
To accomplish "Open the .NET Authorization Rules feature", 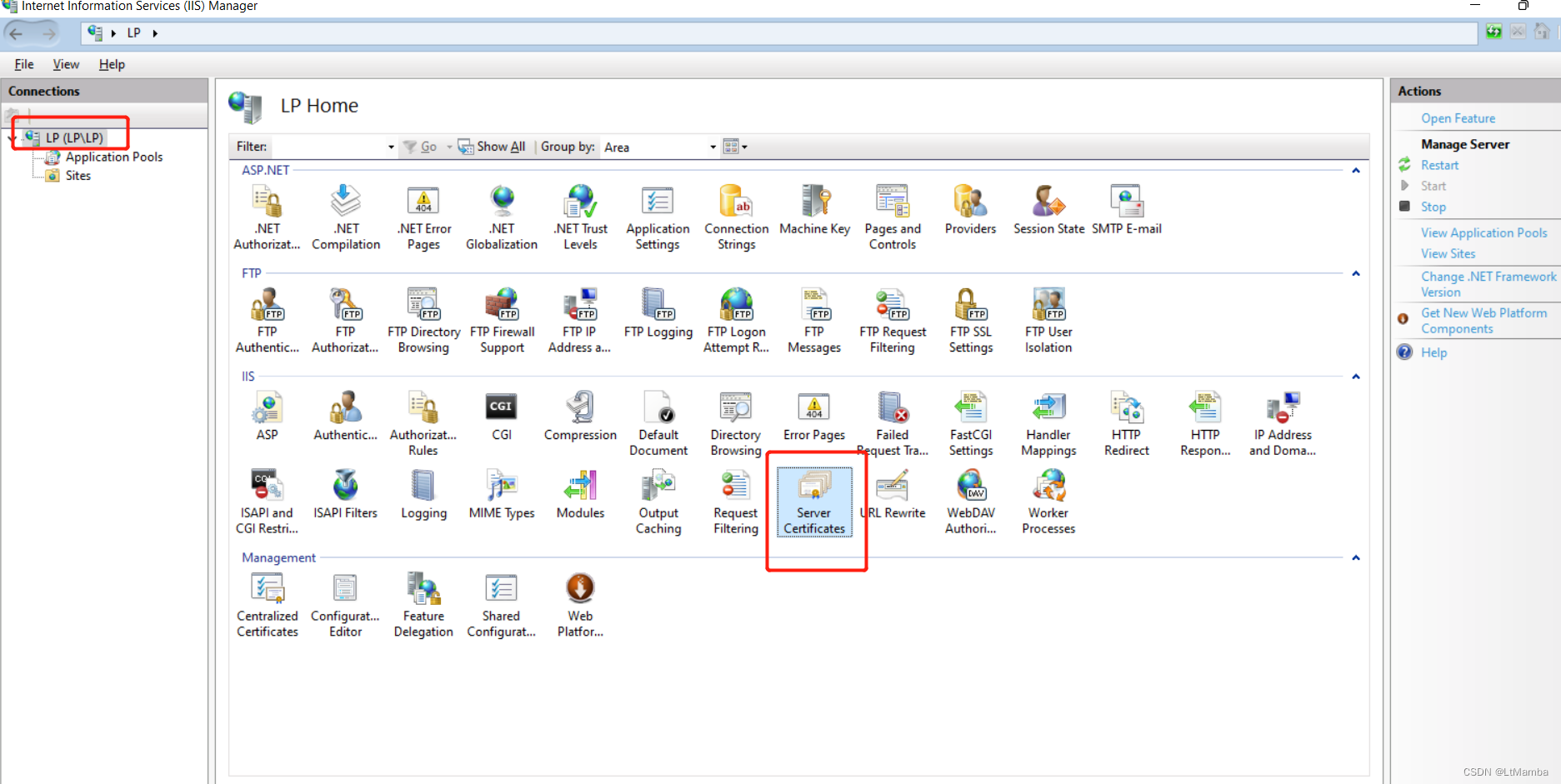I will [x=267, y=218].
